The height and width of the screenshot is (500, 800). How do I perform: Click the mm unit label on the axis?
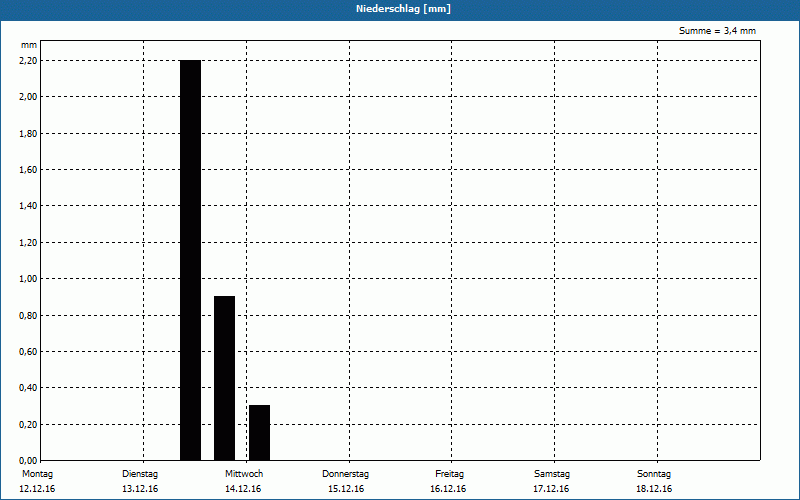point(29,45)
